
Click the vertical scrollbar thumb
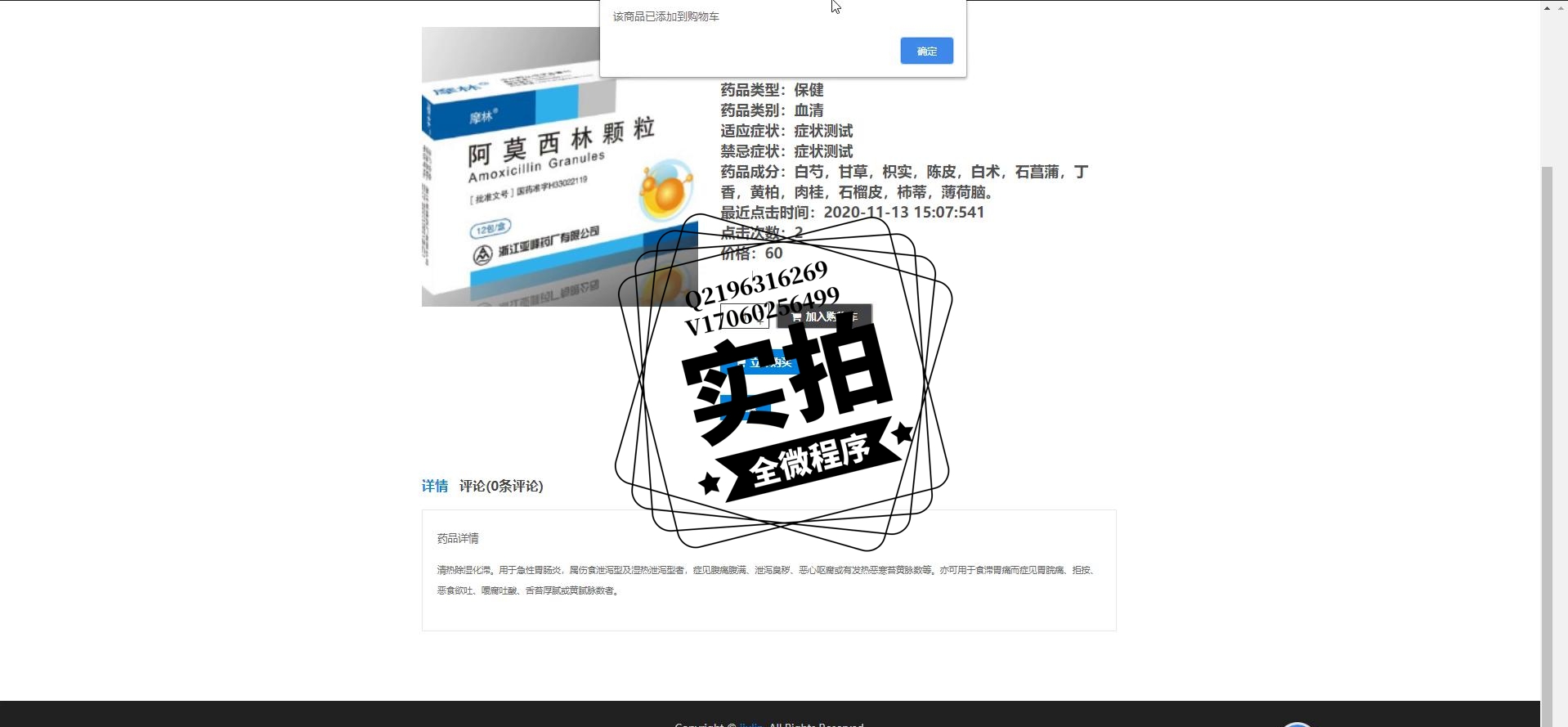[x=1547, y=446]
